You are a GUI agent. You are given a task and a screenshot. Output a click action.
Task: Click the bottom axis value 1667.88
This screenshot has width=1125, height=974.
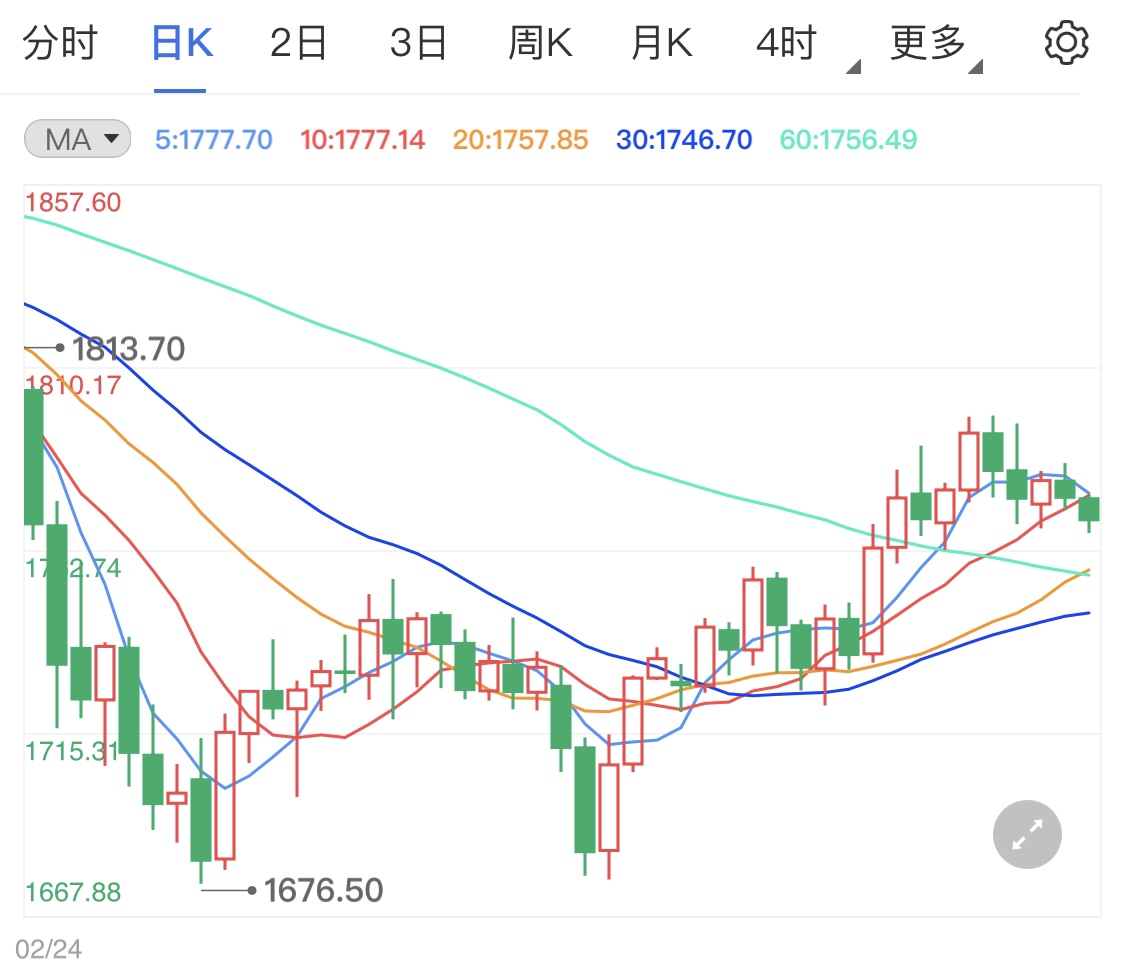(x=72, y=892)
